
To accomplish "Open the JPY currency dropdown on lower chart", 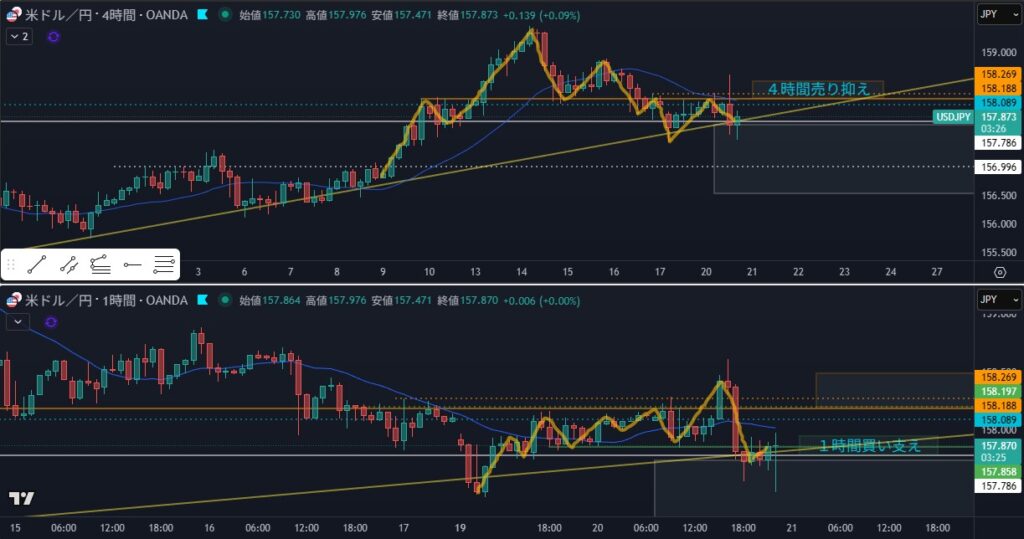I will click(x=998, y=300).
